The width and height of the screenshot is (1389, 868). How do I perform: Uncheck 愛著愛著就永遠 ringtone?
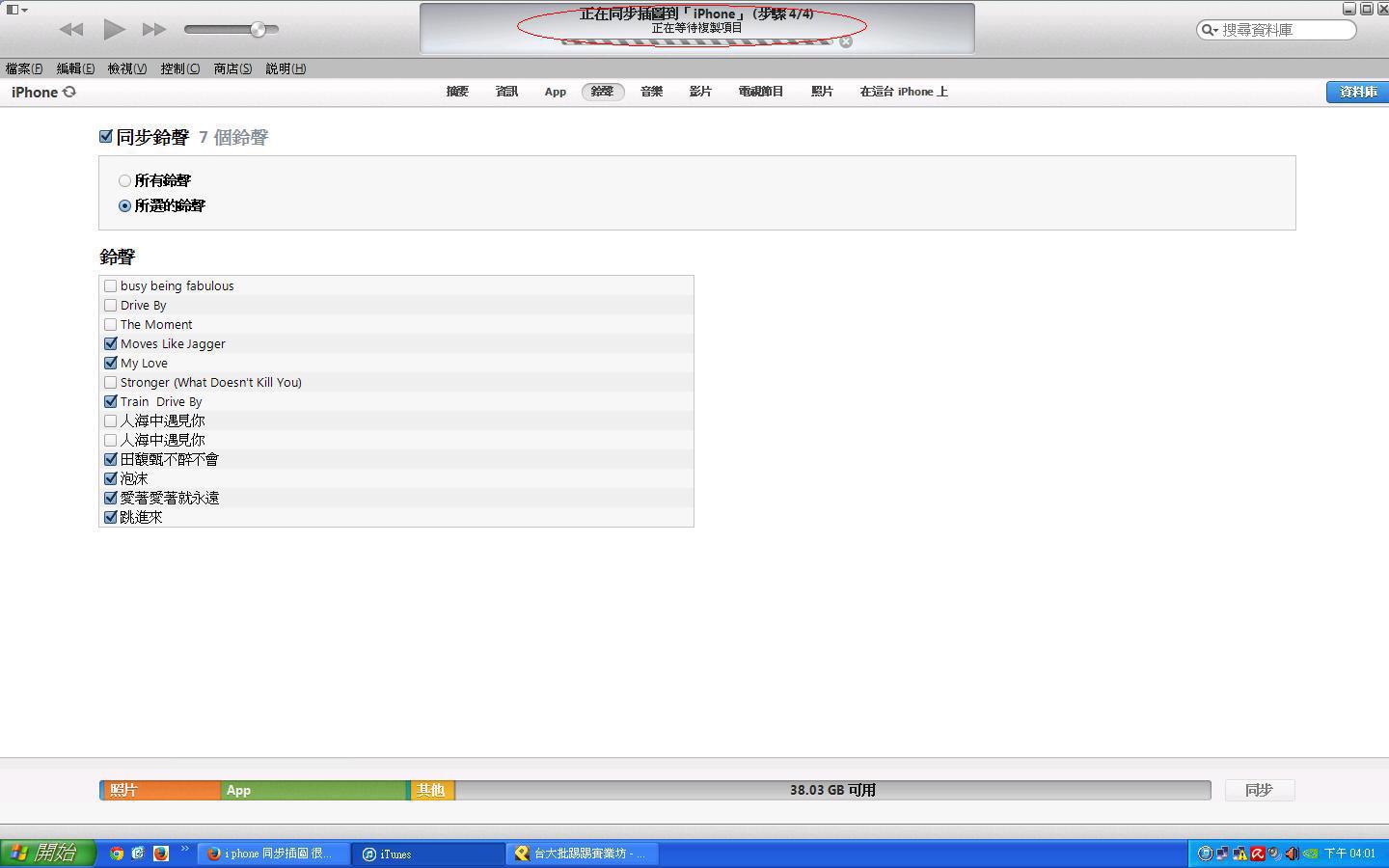tap(110, 498)
